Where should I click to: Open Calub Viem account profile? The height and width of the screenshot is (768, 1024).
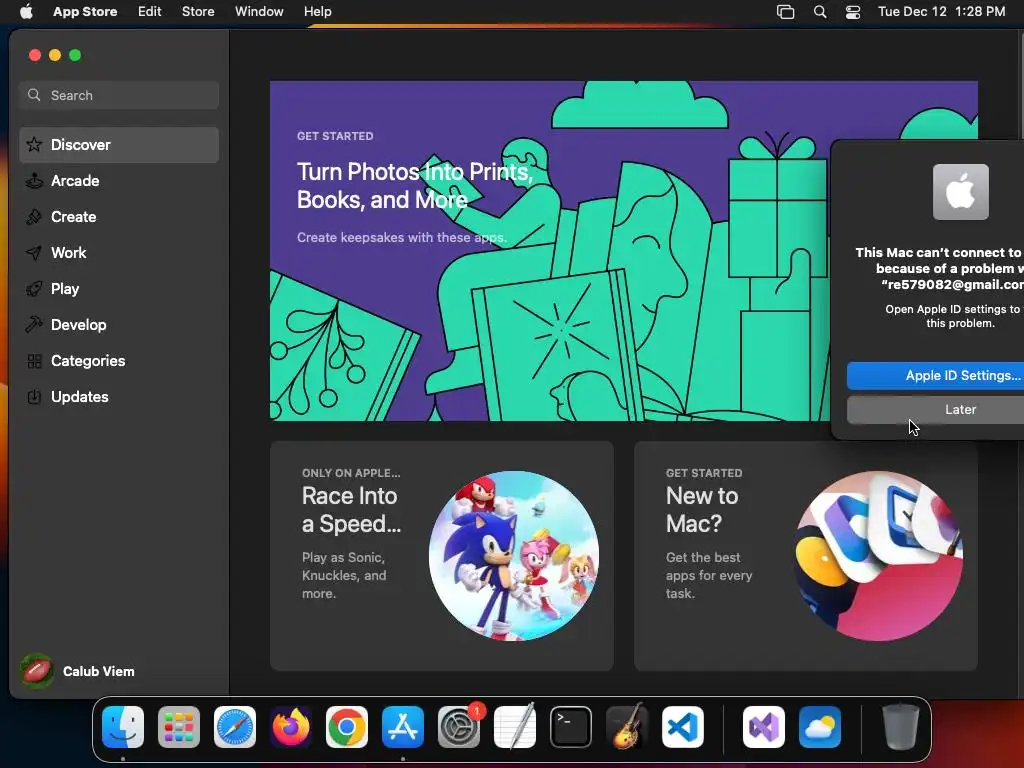[x=78, y=671]
